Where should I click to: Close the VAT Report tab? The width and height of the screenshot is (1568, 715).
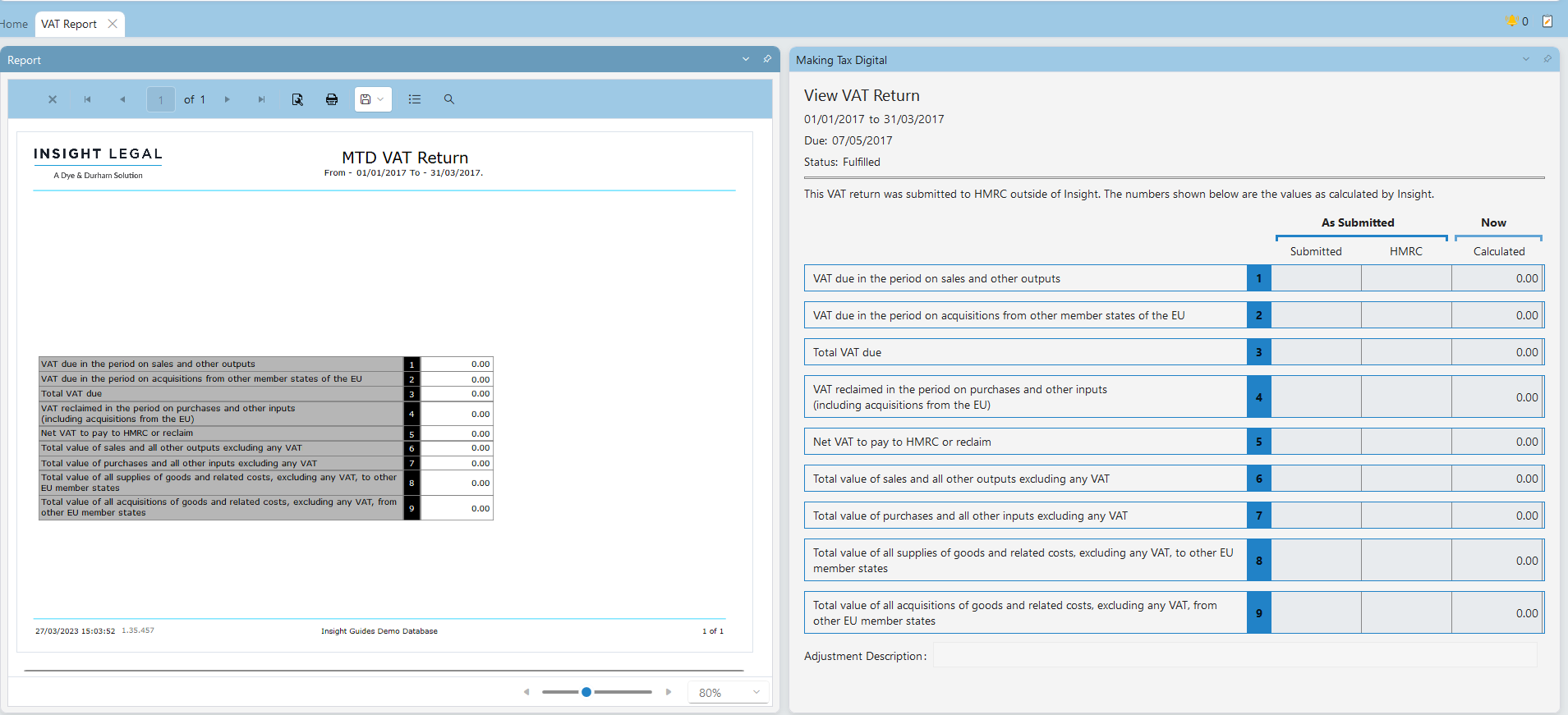coord(113,24)
